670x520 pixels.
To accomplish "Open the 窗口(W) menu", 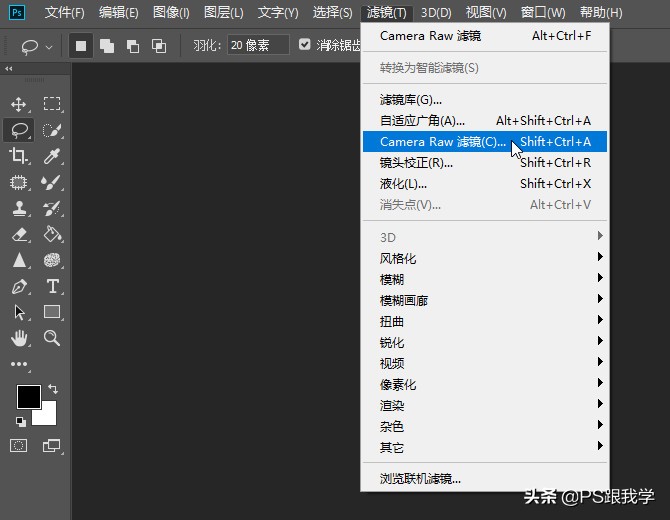I will tap(543, 12).
